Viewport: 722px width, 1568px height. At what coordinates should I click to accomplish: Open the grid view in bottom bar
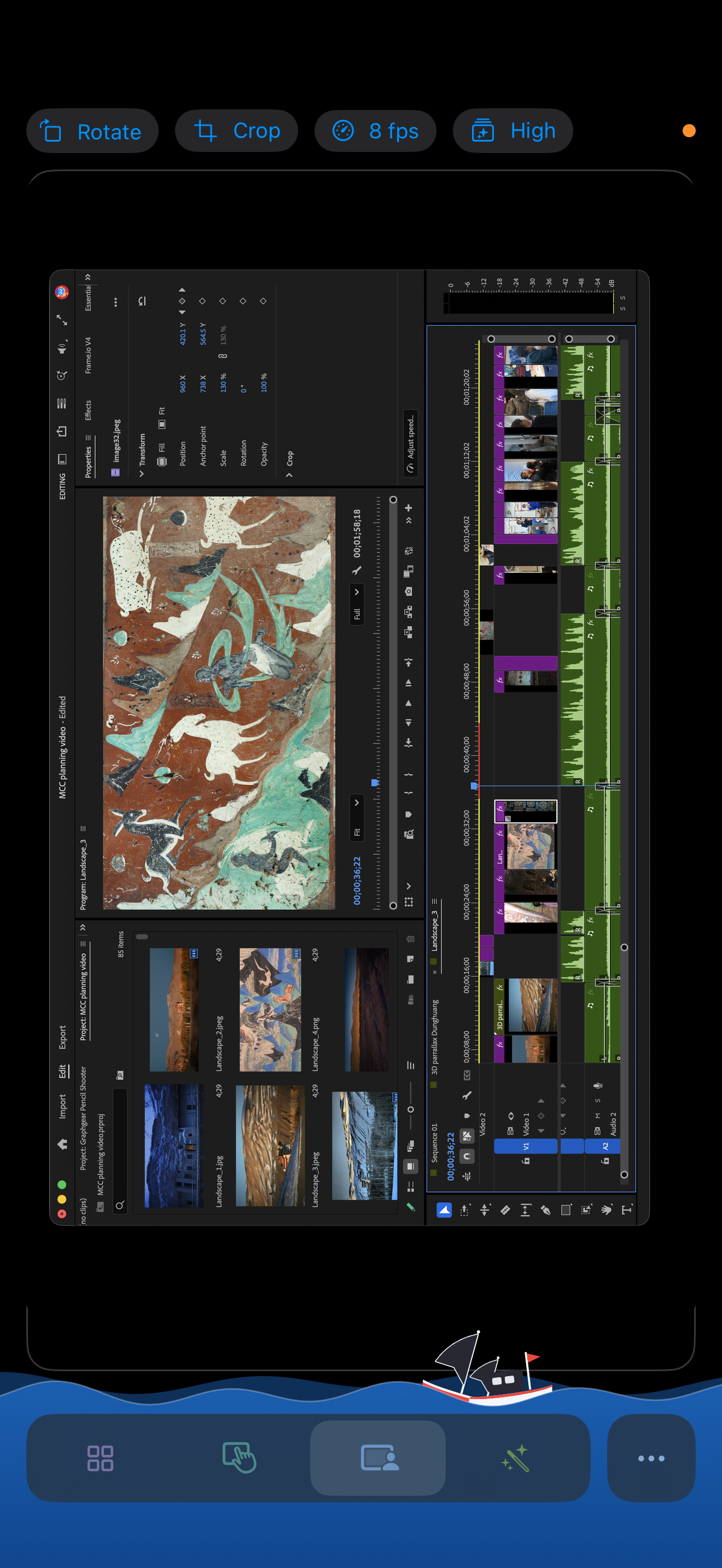[x=100, y=1458]
